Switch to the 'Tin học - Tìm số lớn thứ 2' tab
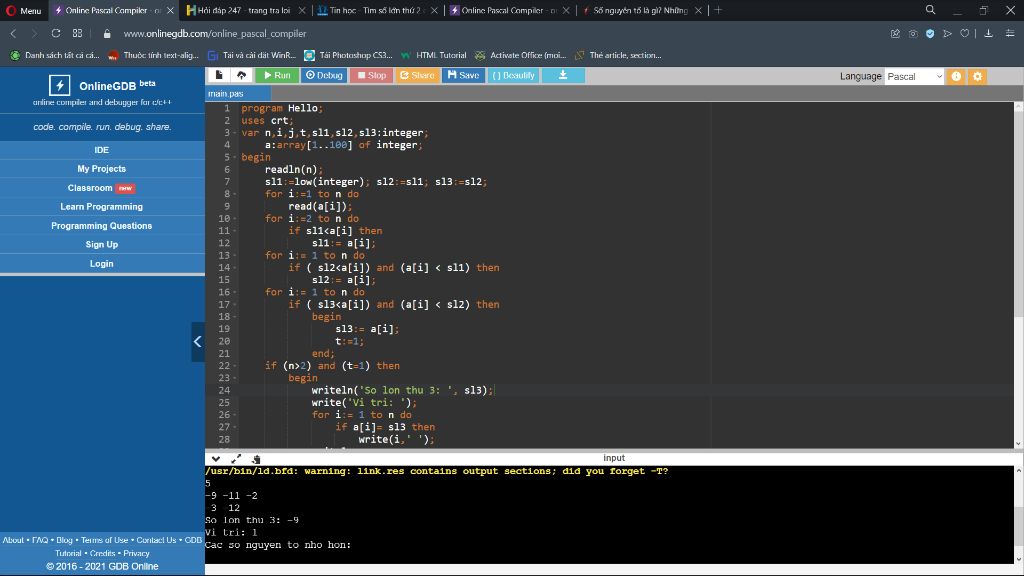The width and height of the screenshot is (1024, 576). [x=376, y=10]
